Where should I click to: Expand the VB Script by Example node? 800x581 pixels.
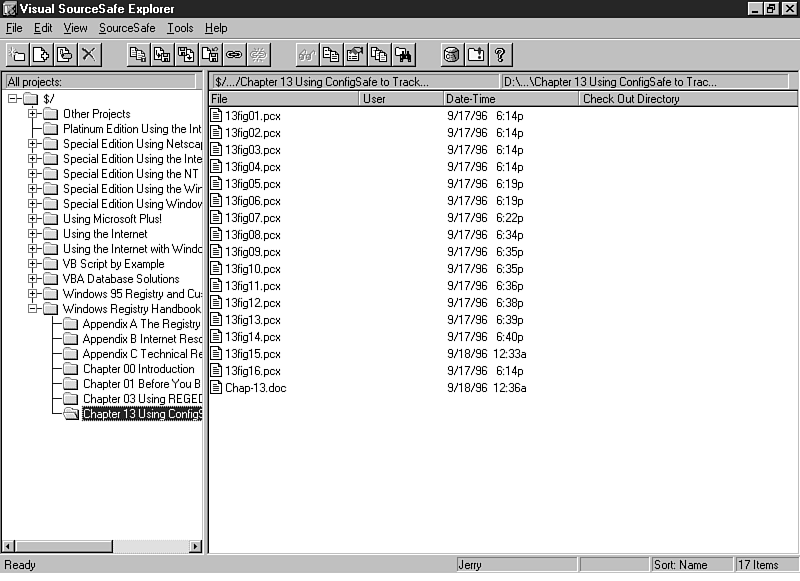(x=33, y=264)
